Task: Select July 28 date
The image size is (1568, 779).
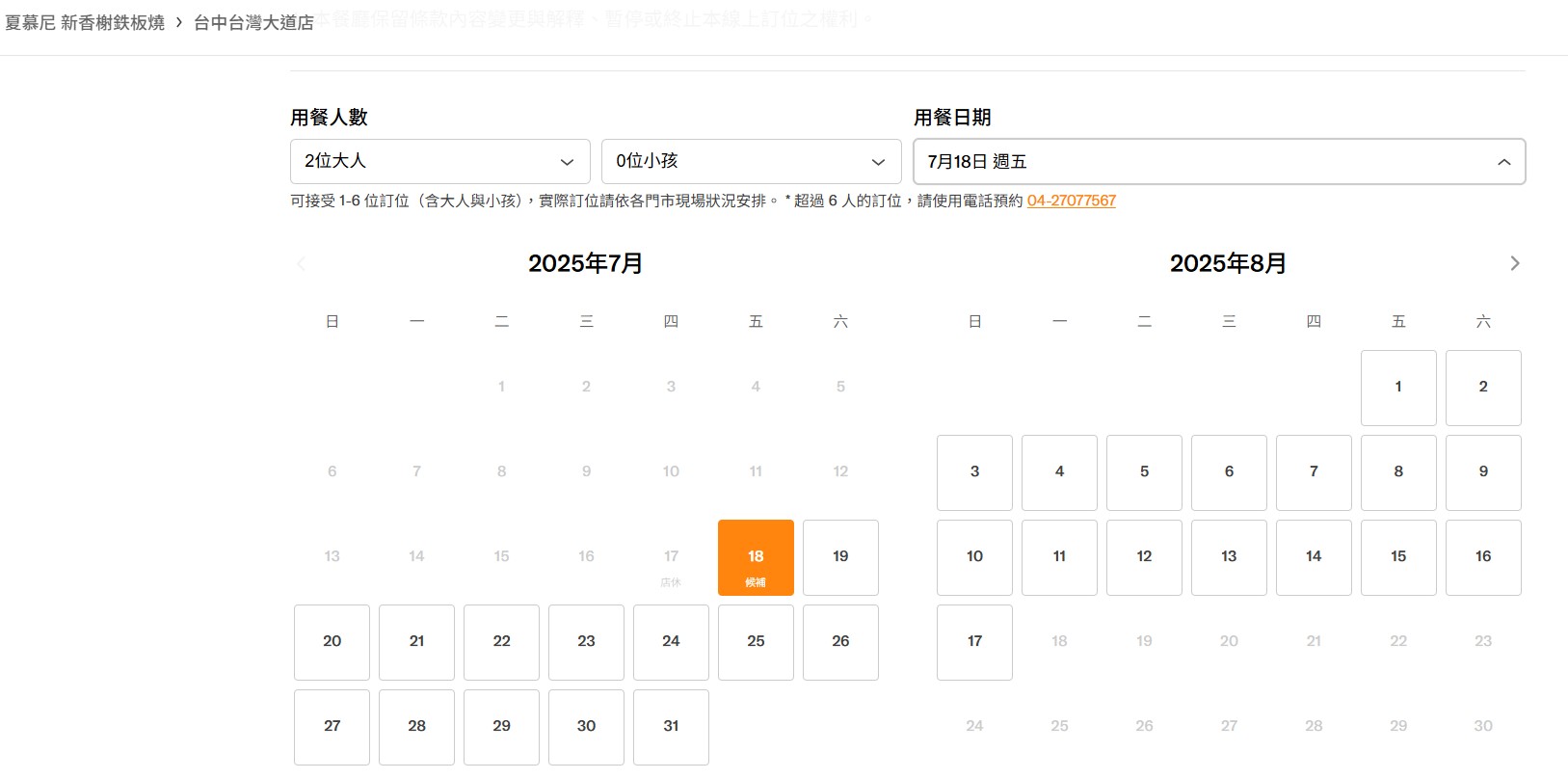Action: pyautogui.click(x=416, y=727)
